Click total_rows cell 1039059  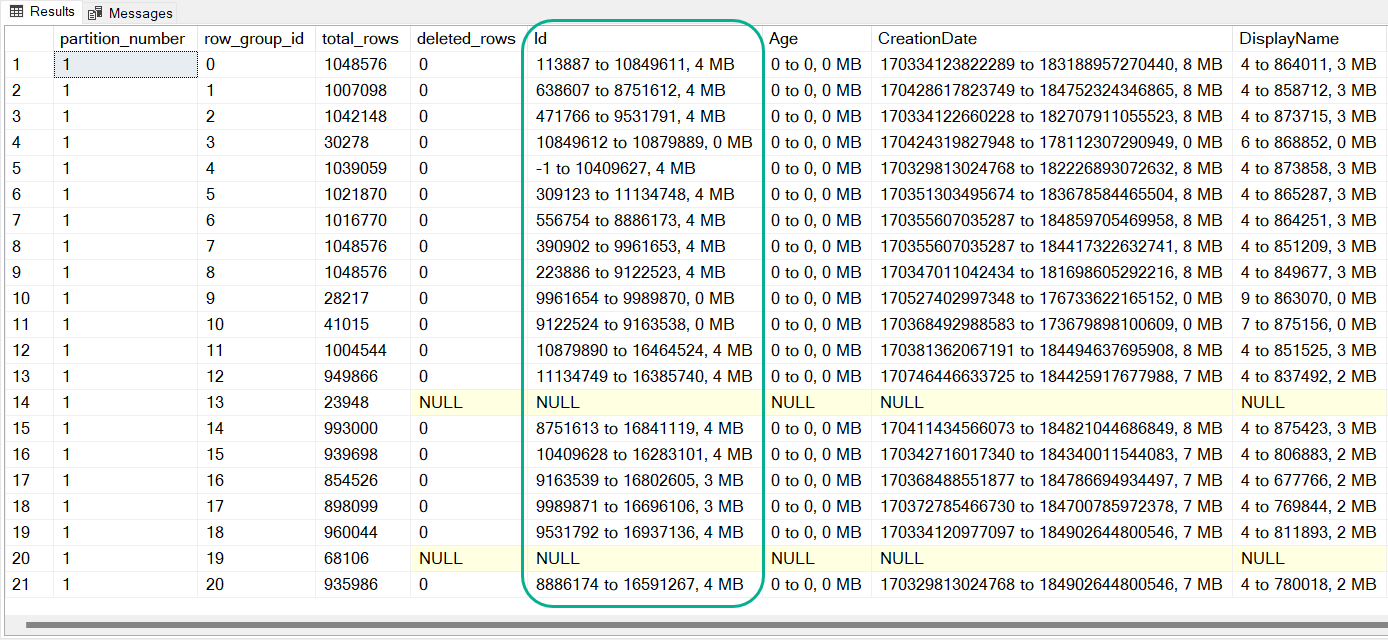(362, 169)
